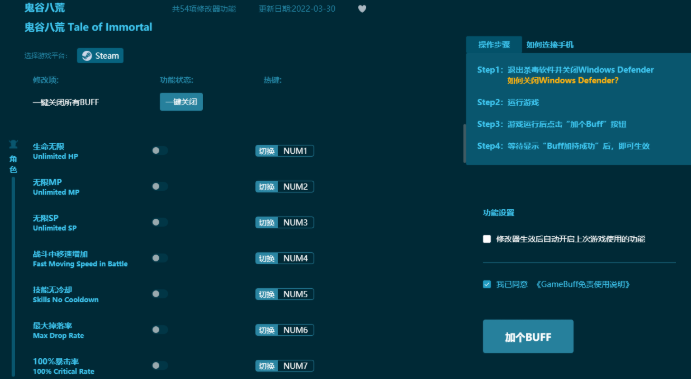Click the 一键关闭 button
Screen dimensions: 691x379
(181, 102)
